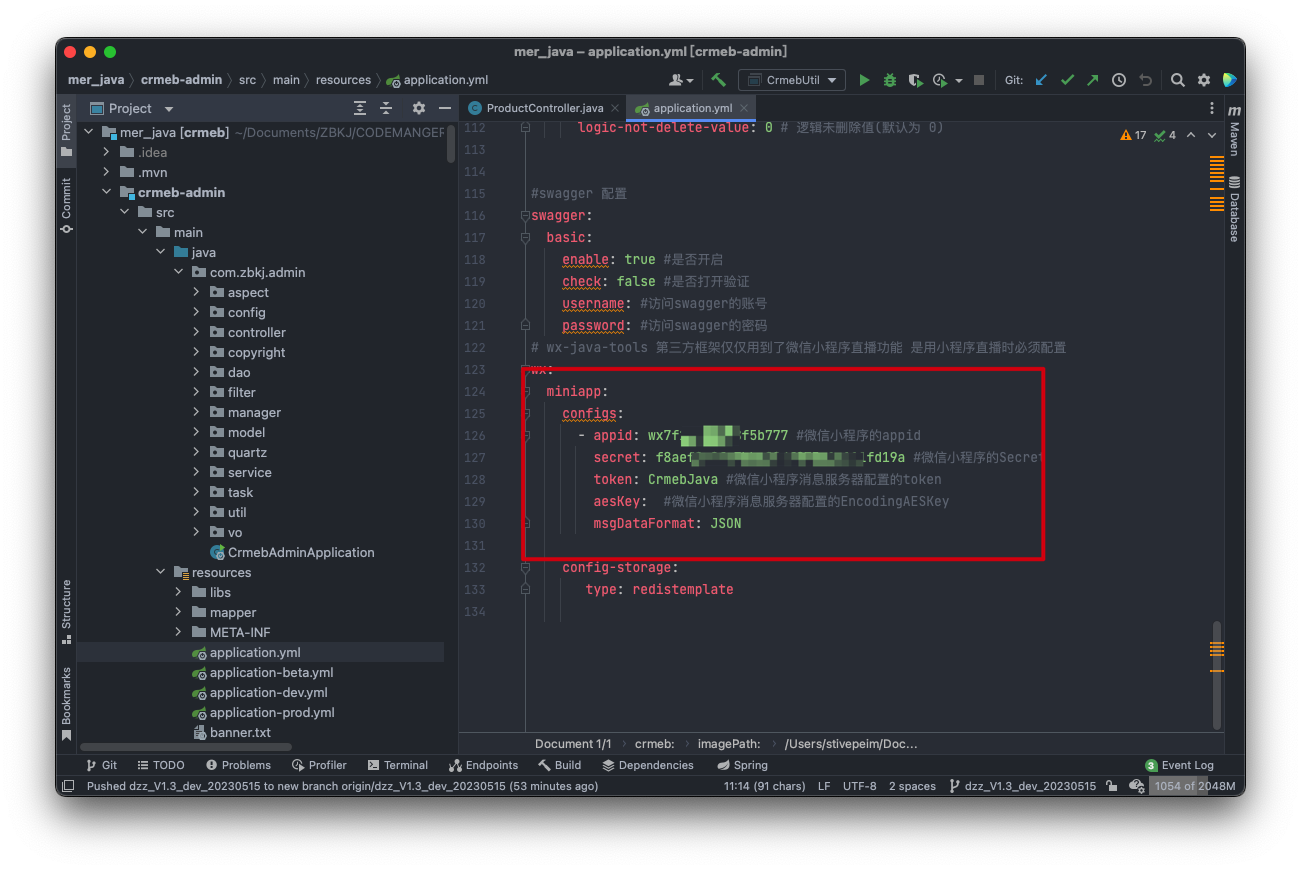Switch to ProductController.java tab
The width and height of the screenshot is (1301, 870).
pos(544,108)
